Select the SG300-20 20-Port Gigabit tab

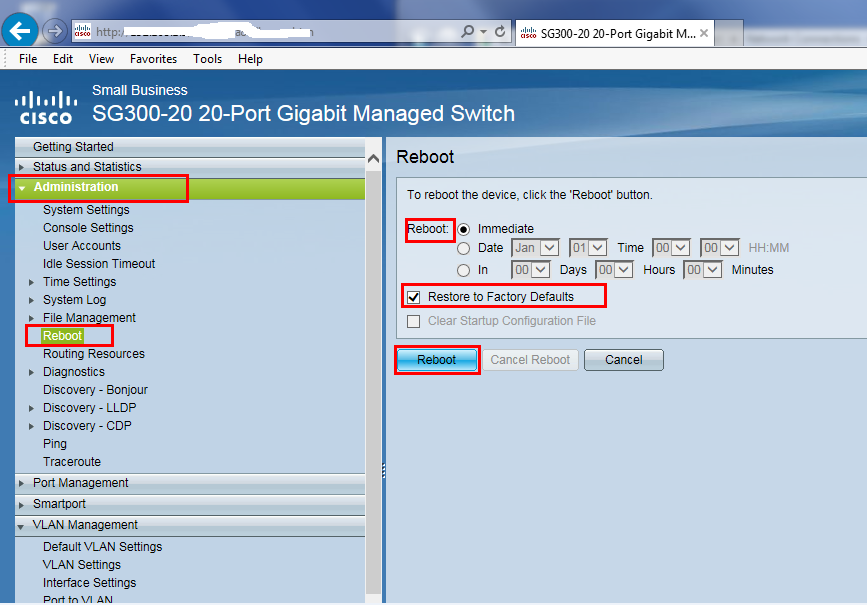614,33
